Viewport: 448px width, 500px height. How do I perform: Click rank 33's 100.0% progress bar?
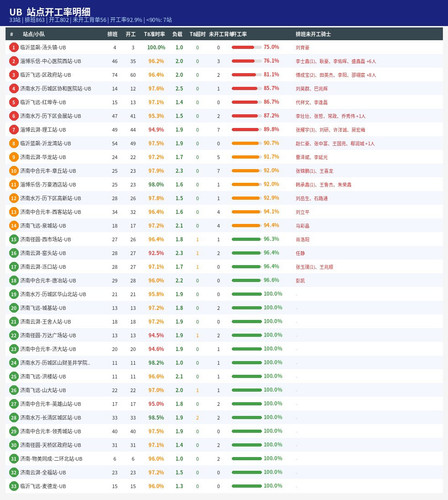pos(247,486)
